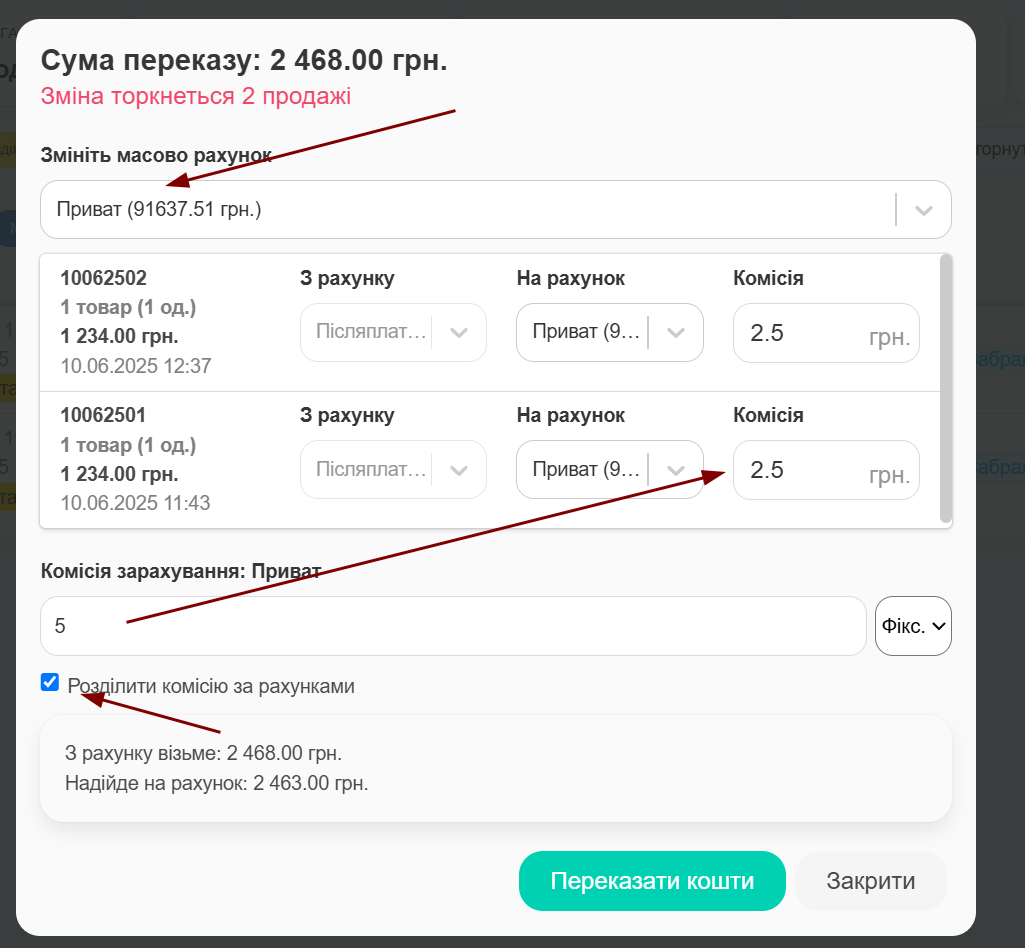Expand the 'Фікс.' commission type selector

(x=913, y=626)
